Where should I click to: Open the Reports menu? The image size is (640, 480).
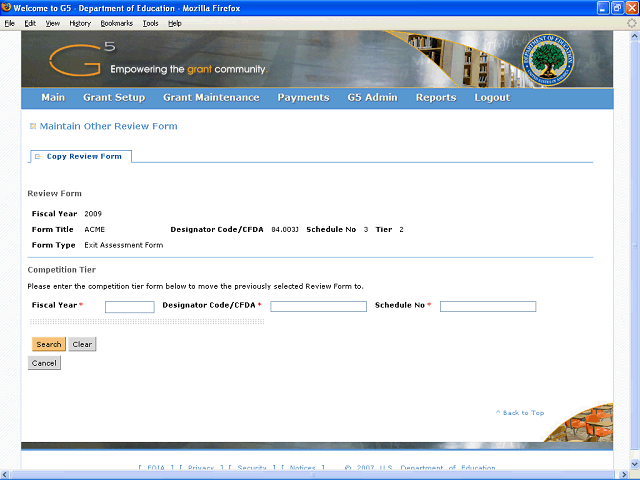(436, 98)
